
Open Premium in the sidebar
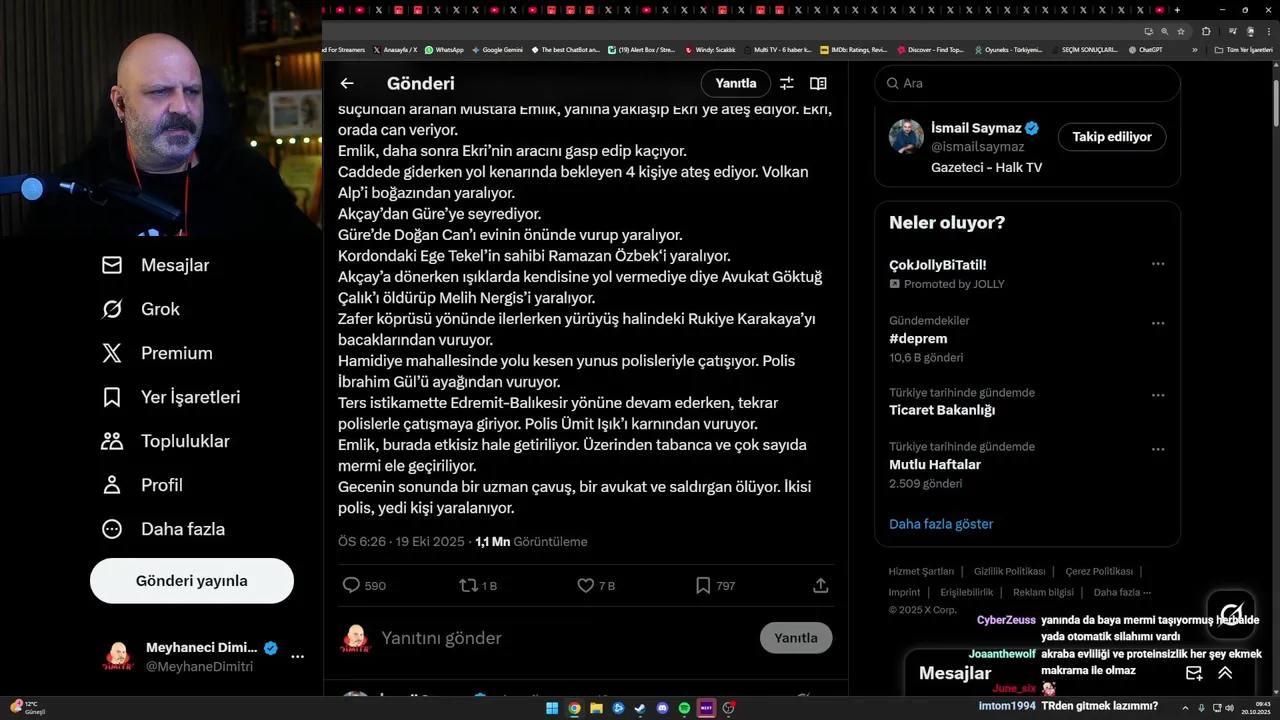[157, 353]
